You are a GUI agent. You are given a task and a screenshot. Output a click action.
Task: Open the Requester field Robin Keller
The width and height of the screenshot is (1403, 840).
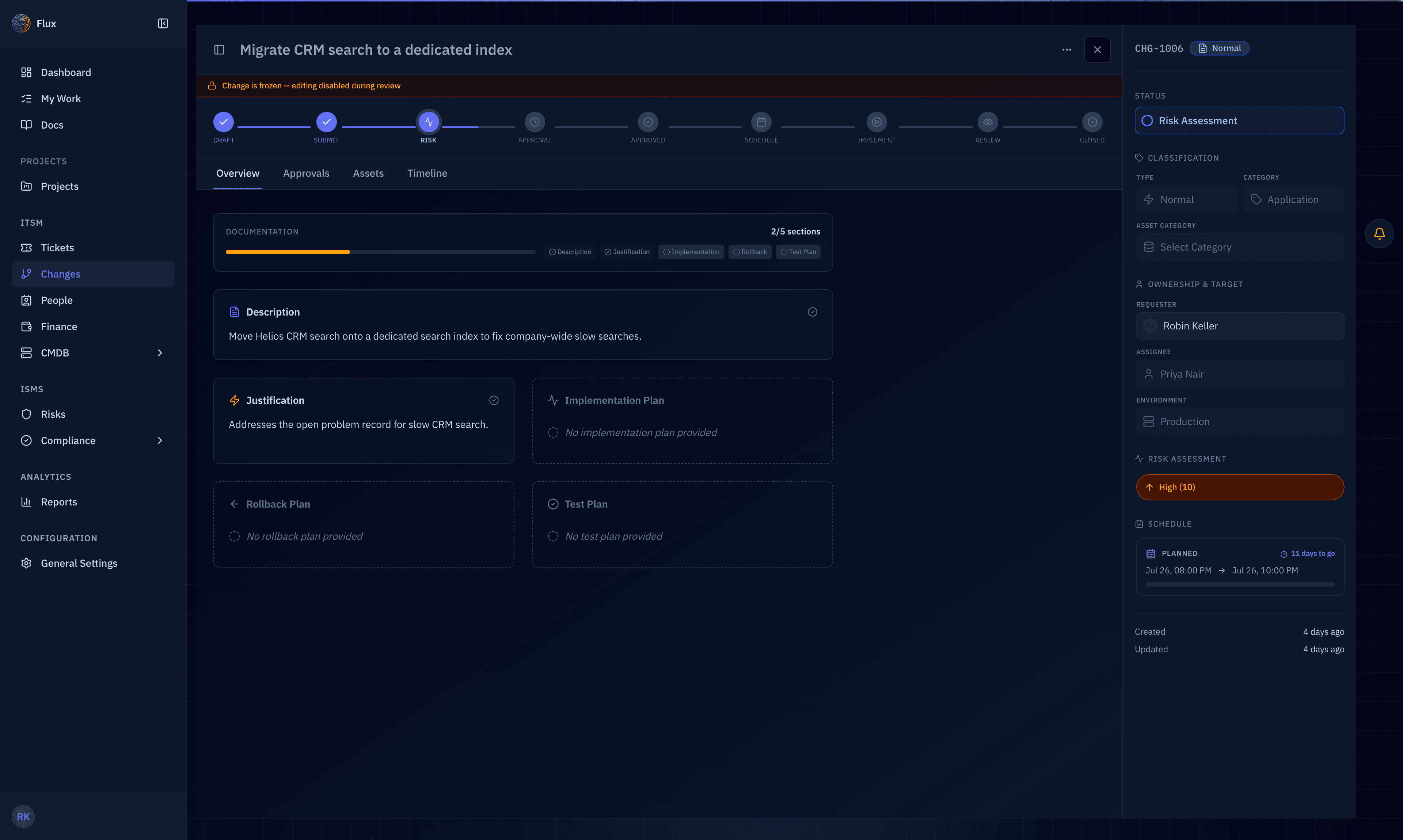pyautogui.click(x=1240, y=326)
